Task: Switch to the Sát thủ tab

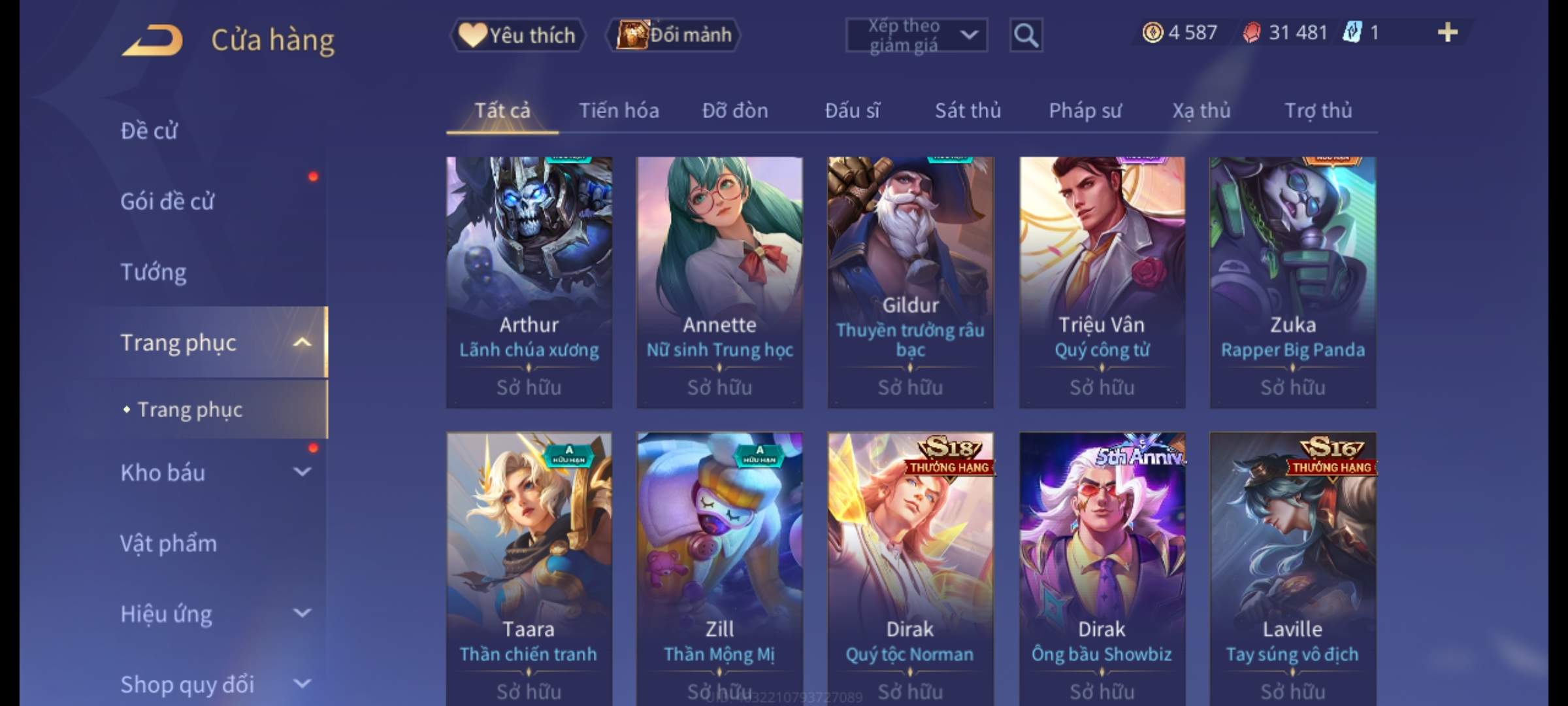Action: pos(968,110)
